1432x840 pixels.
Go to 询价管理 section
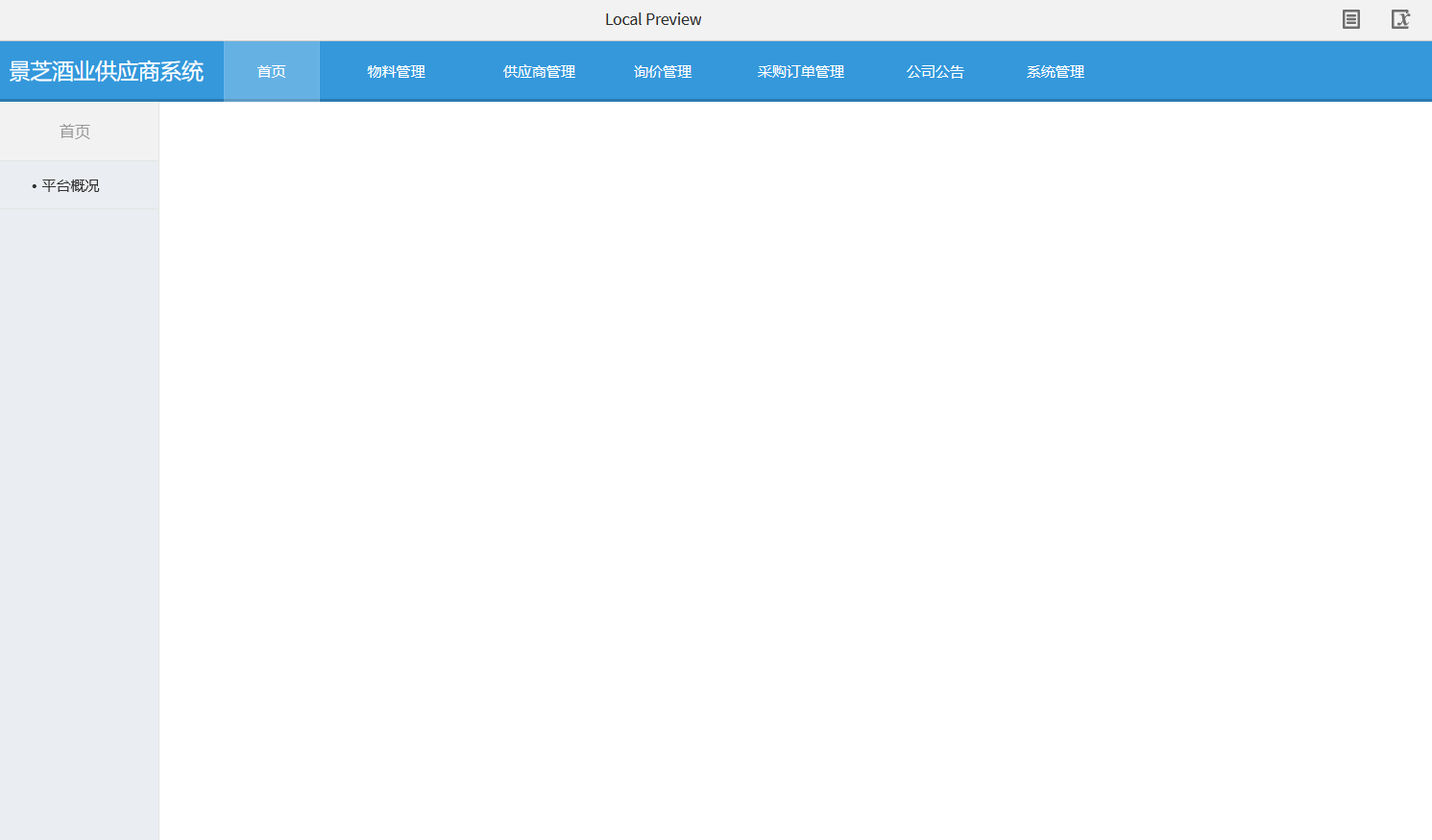pyautogui.click(x=663, y=72)
